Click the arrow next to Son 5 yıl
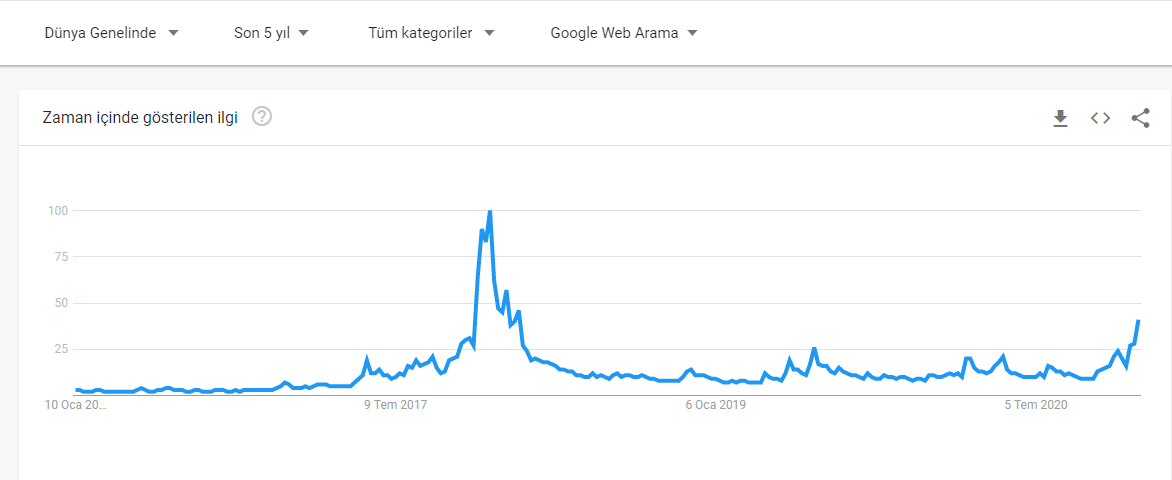This screenshot has width=1172, height=480. click(x=304, y=33)
